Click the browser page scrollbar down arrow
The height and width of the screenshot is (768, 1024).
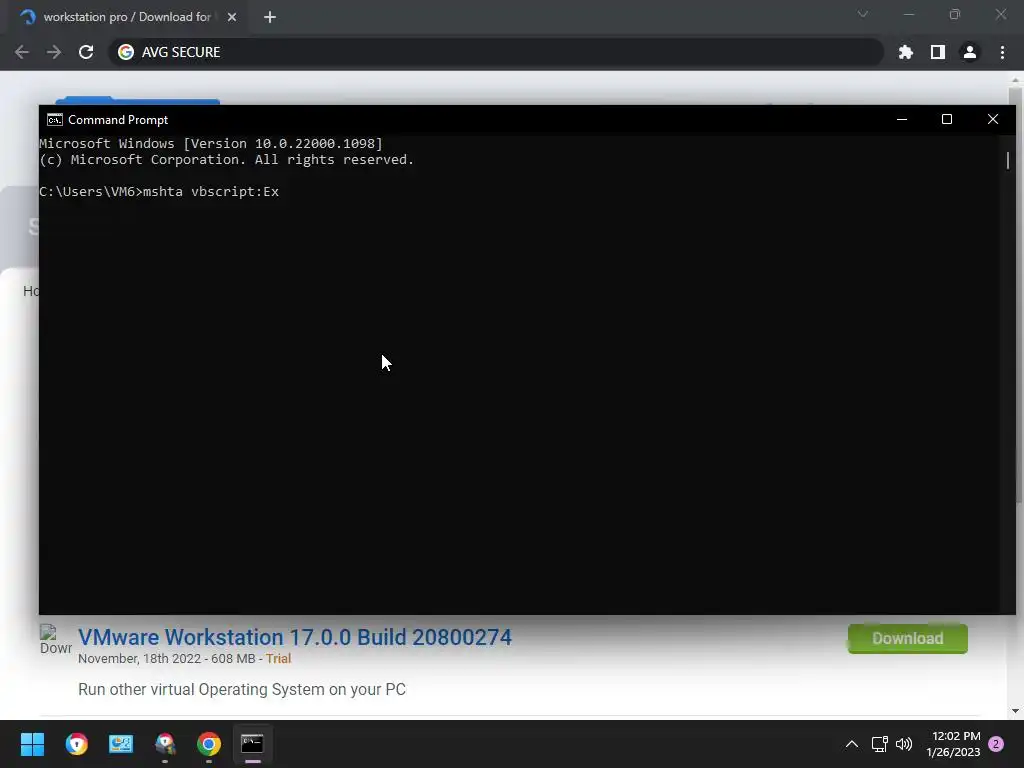[x=1015, y=711]
